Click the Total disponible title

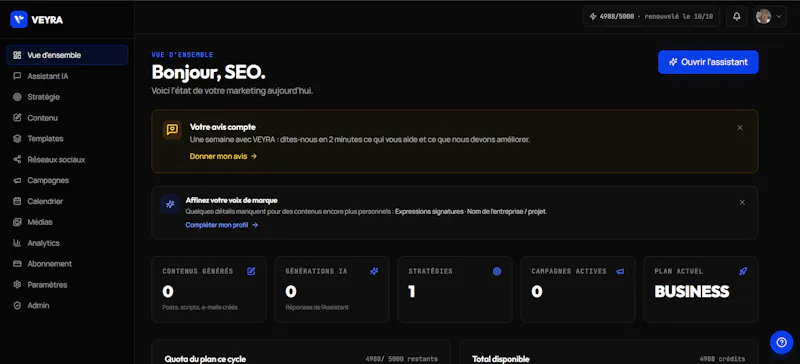(x=501, y=359)
